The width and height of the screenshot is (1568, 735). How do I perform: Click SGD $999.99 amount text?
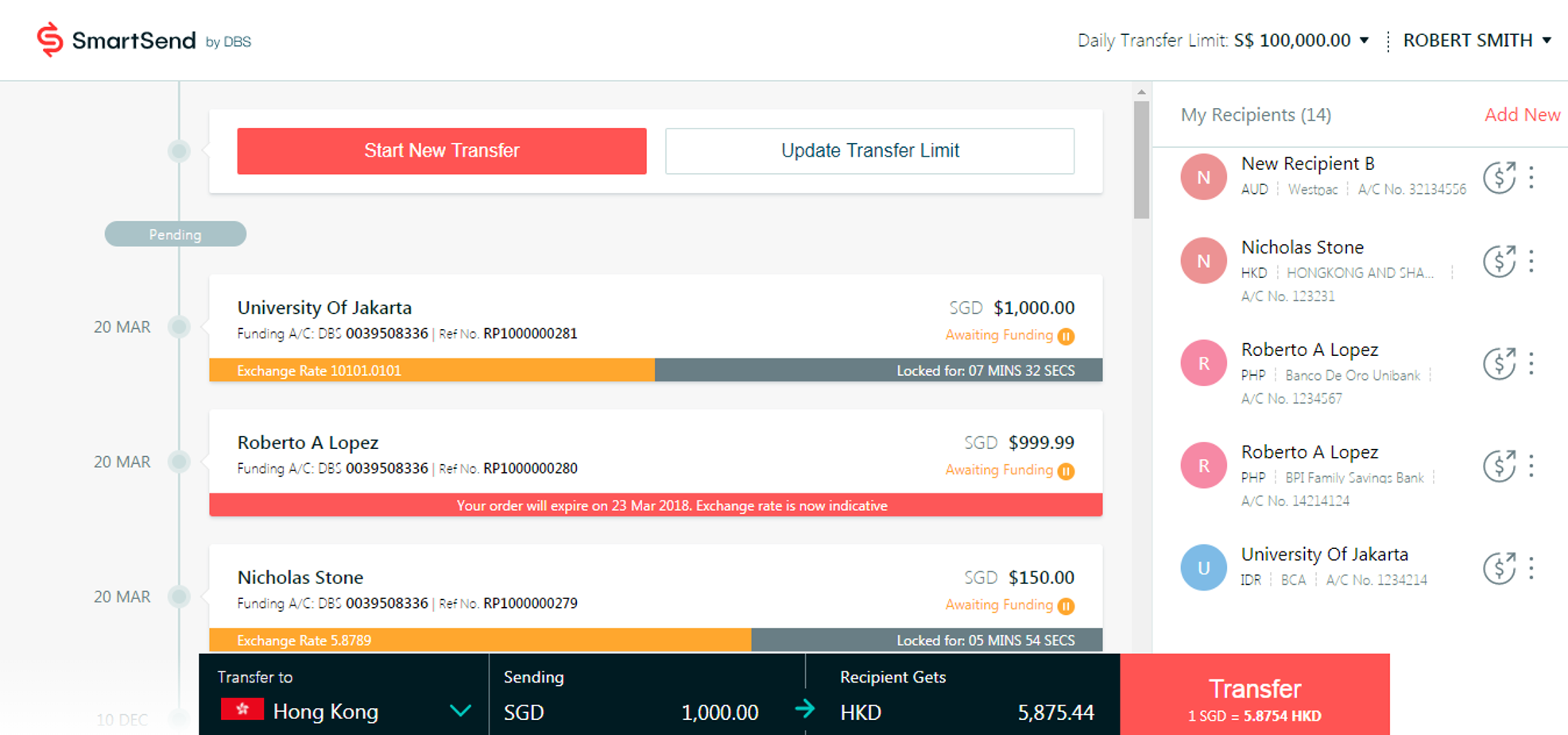pos(1019,443)
